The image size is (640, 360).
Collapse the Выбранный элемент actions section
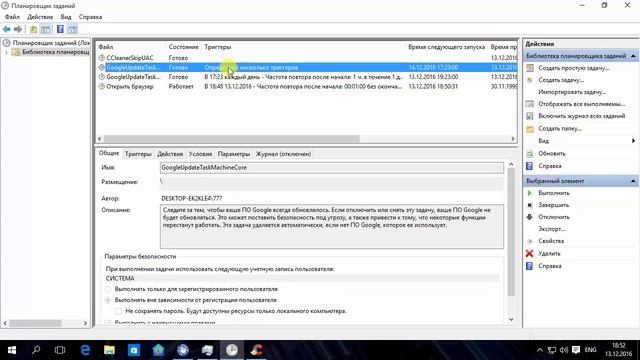[x=633, y=181]
